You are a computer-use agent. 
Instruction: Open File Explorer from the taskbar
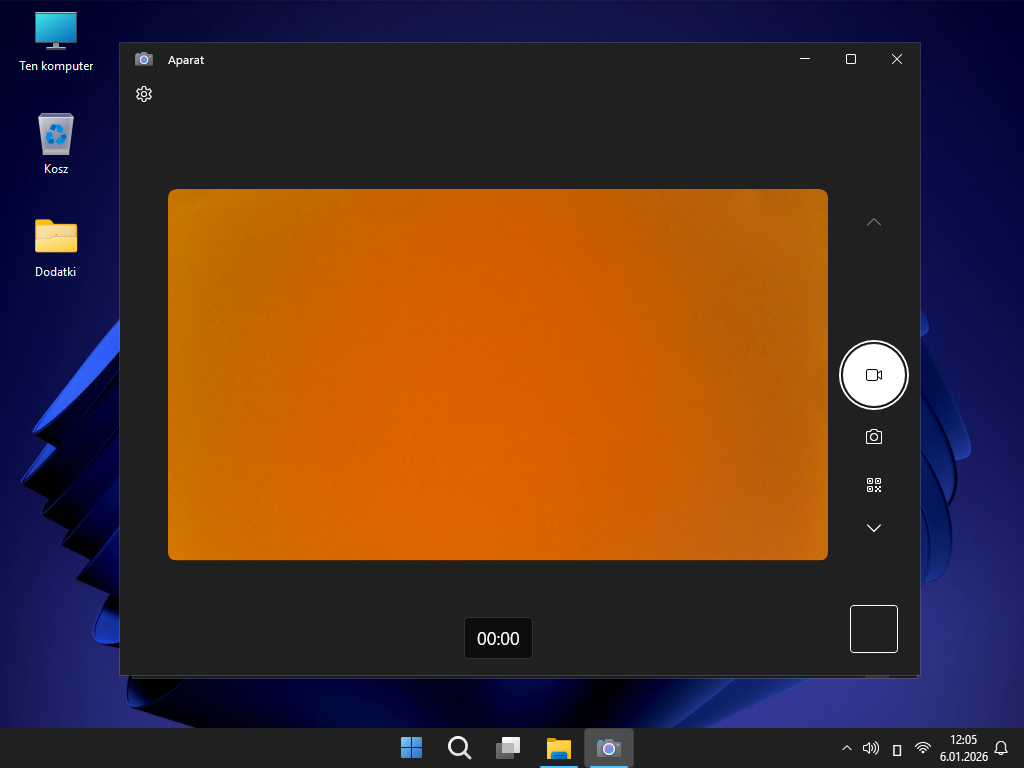click(x=558, y=748)
